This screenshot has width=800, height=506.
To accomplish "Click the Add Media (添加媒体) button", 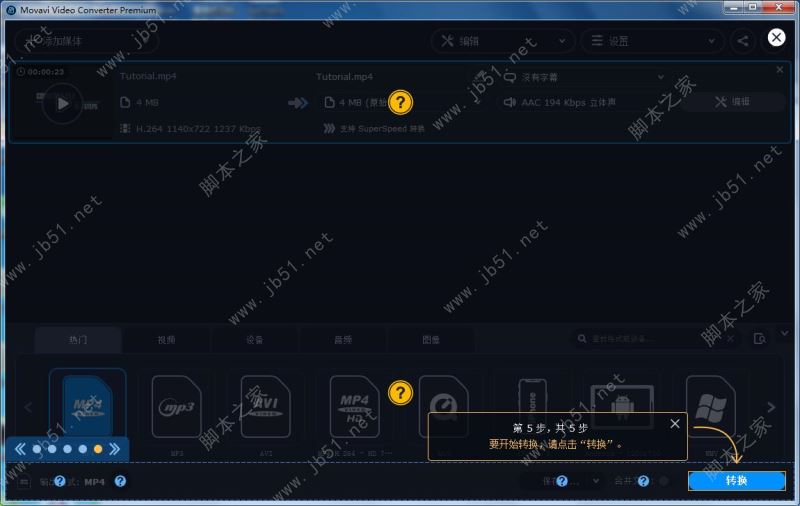I will tap(86, 41).
